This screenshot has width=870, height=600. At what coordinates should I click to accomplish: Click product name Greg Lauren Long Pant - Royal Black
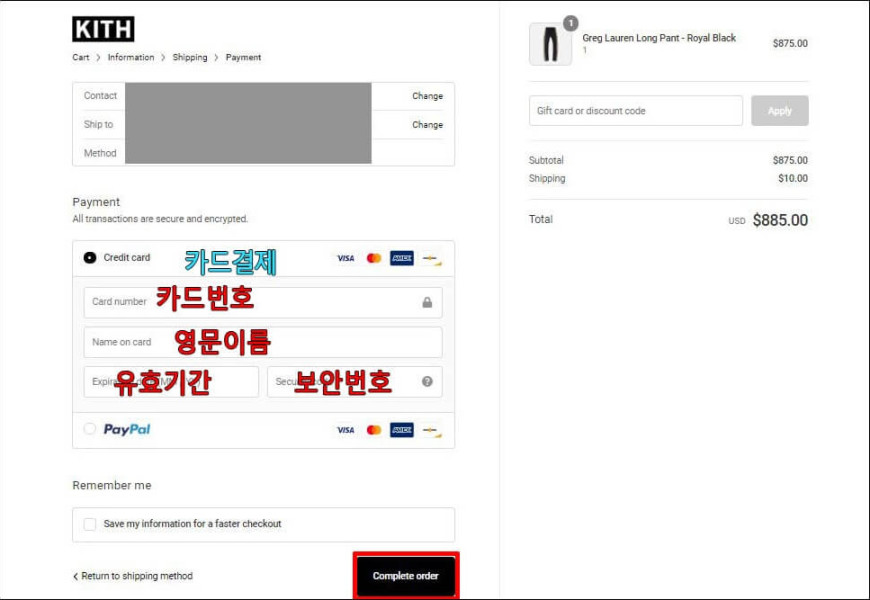coord(659,38)
